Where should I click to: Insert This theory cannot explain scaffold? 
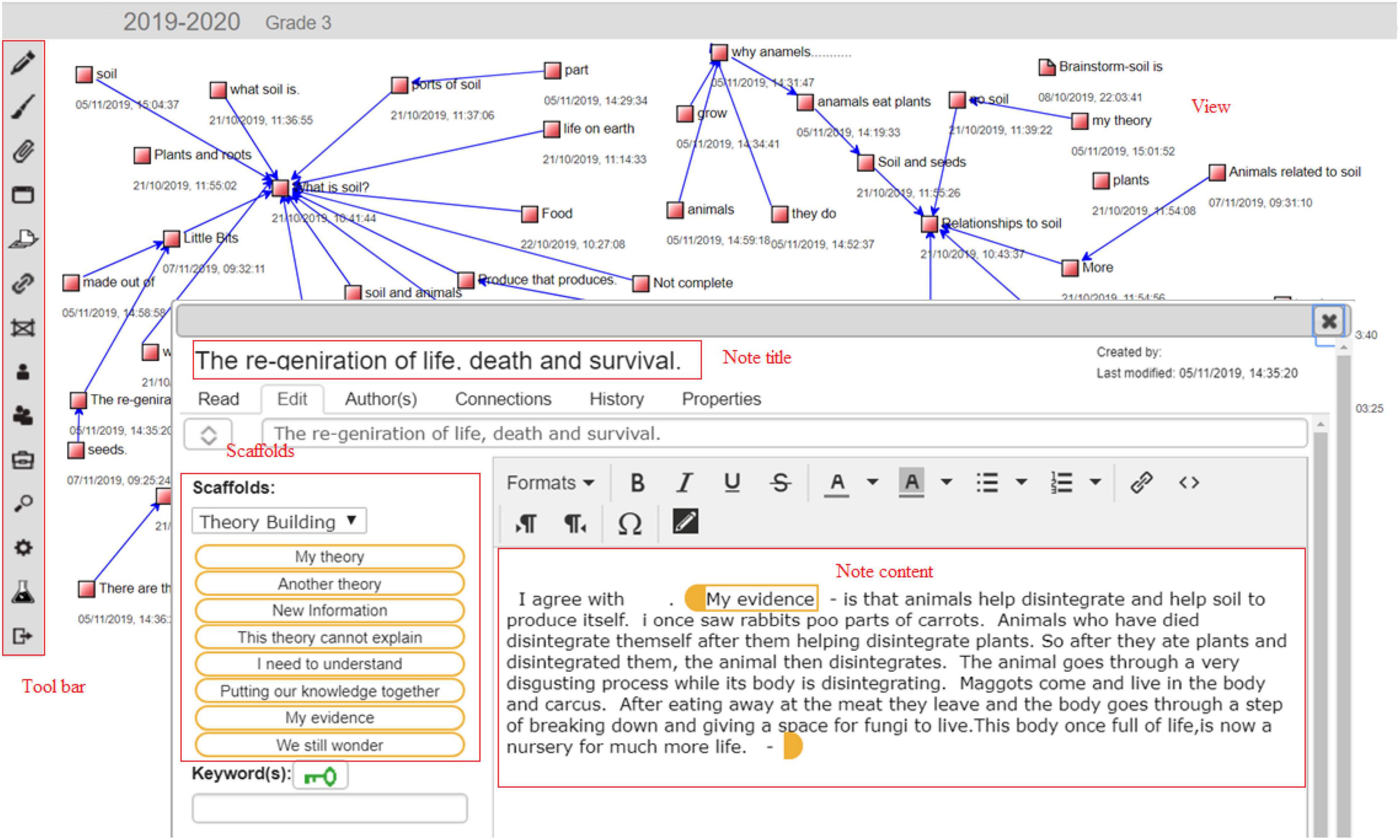pyautogui.click(x=329, y=637)
